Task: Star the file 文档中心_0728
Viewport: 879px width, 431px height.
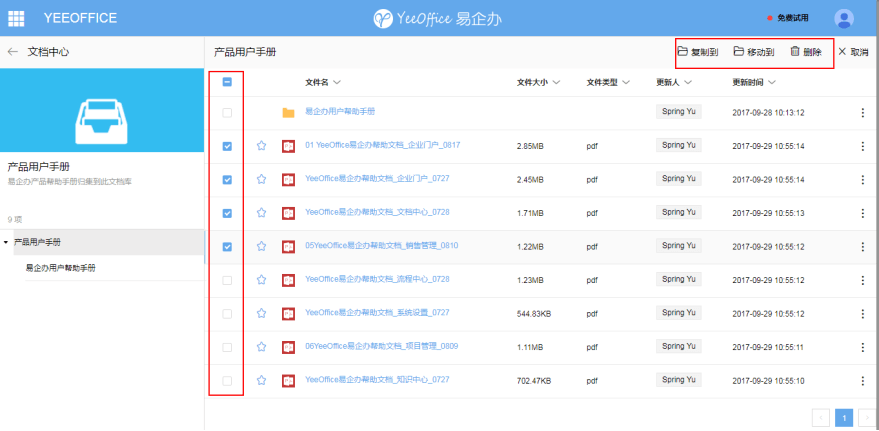Action: pos(261,213)
